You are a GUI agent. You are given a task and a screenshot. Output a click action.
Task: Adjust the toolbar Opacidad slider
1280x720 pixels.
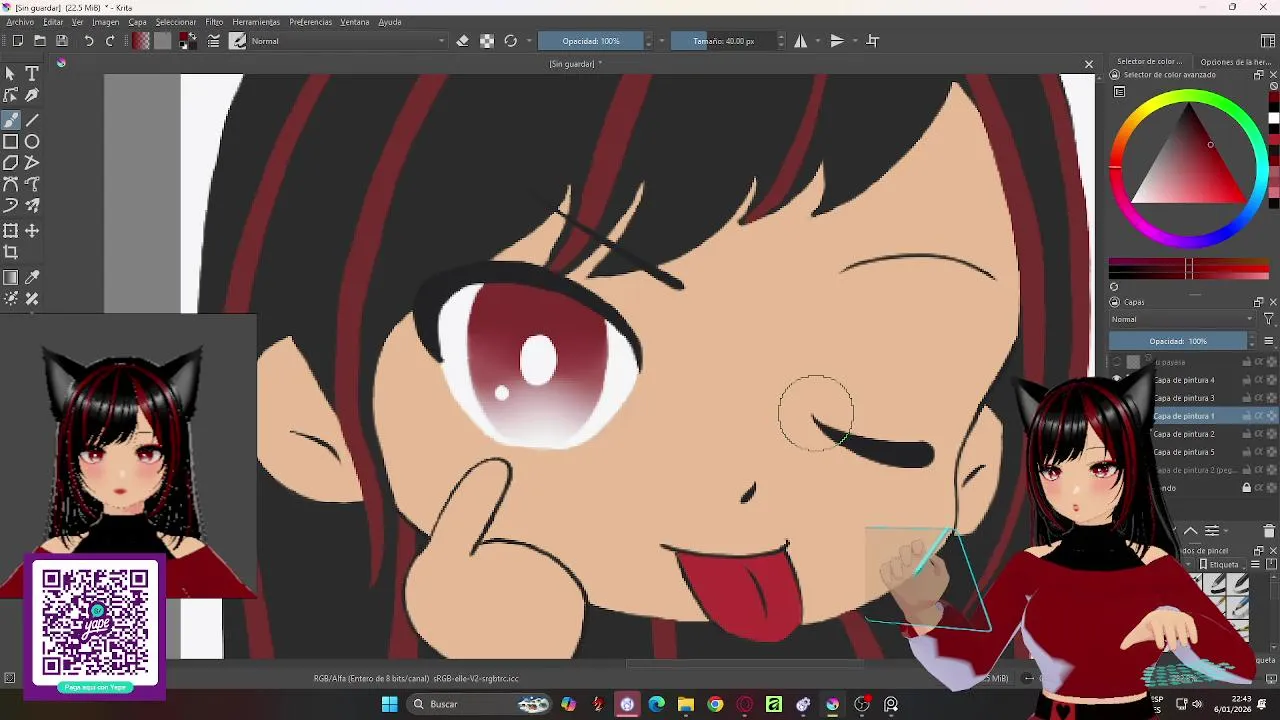(590, 41)
